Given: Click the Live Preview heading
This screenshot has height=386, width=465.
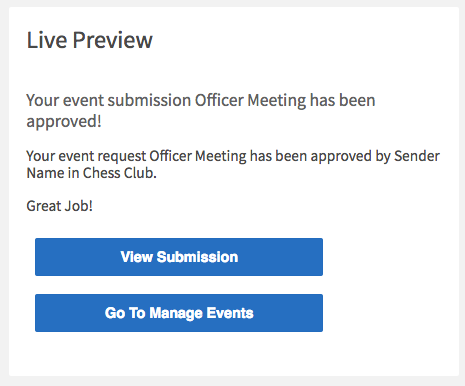Looking at the screenshot, I should pyautogui.click(x=89, y=40).
